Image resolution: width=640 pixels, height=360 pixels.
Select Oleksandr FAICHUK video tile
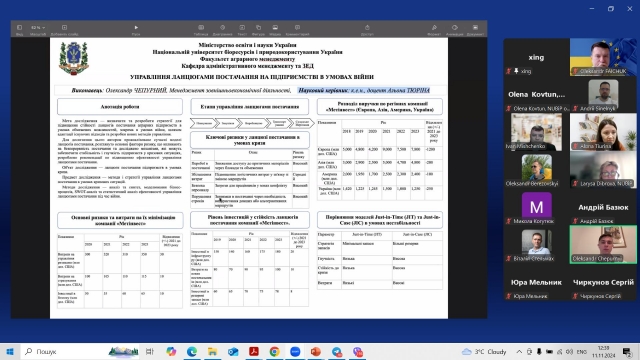point(603,57)
